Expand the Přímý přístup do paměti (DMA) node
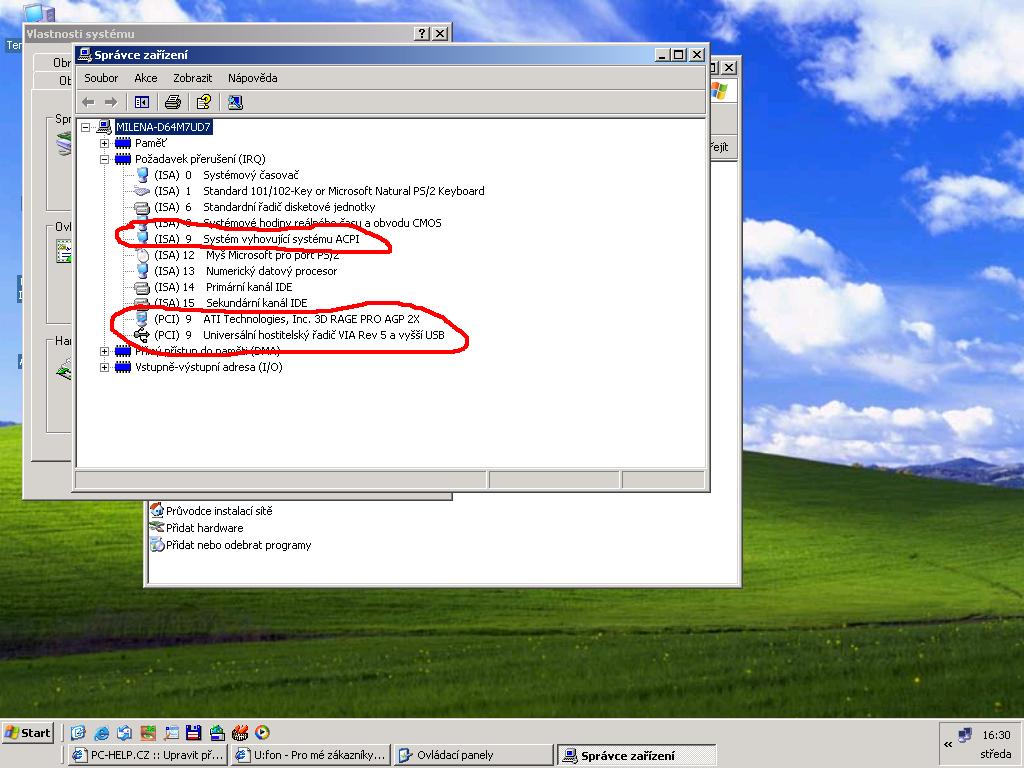Screen dimensions: 1024x768 coord(104,351)
